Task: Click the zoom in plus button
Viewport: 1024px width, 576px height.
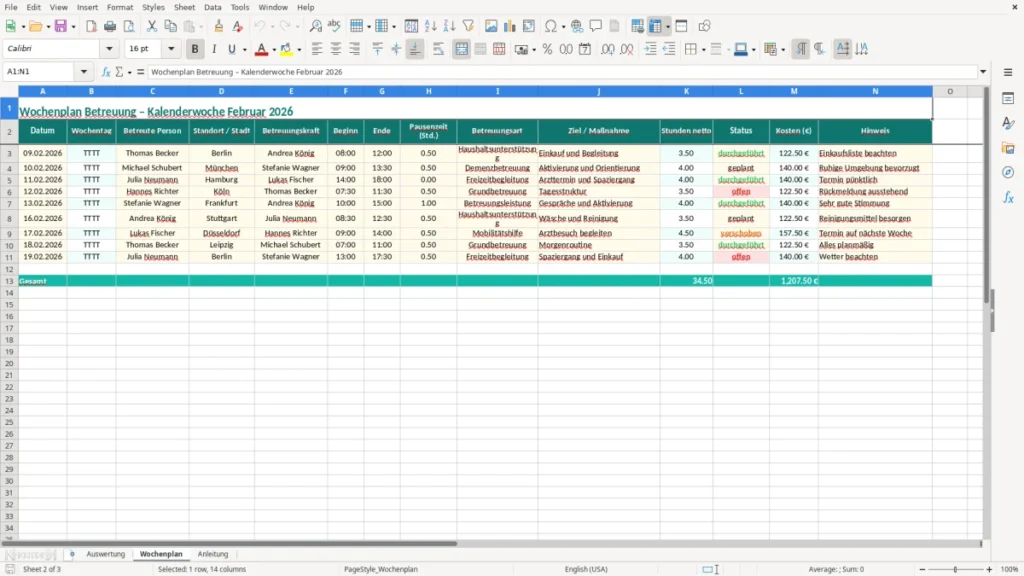Action: click(x=989, y=569)
